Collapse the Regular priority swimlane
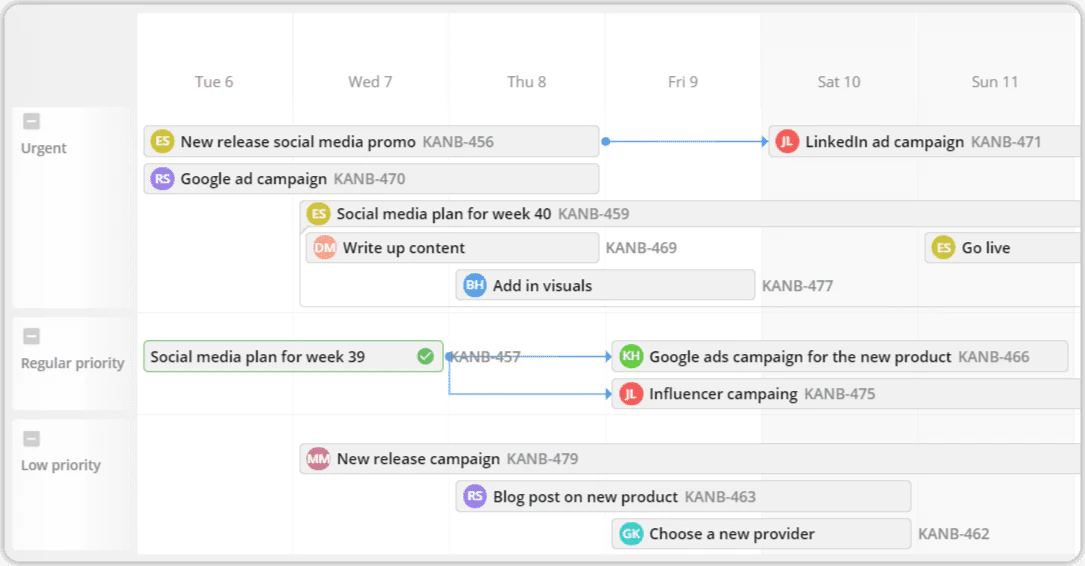1085x566 pixels. (x=31, y=337)
